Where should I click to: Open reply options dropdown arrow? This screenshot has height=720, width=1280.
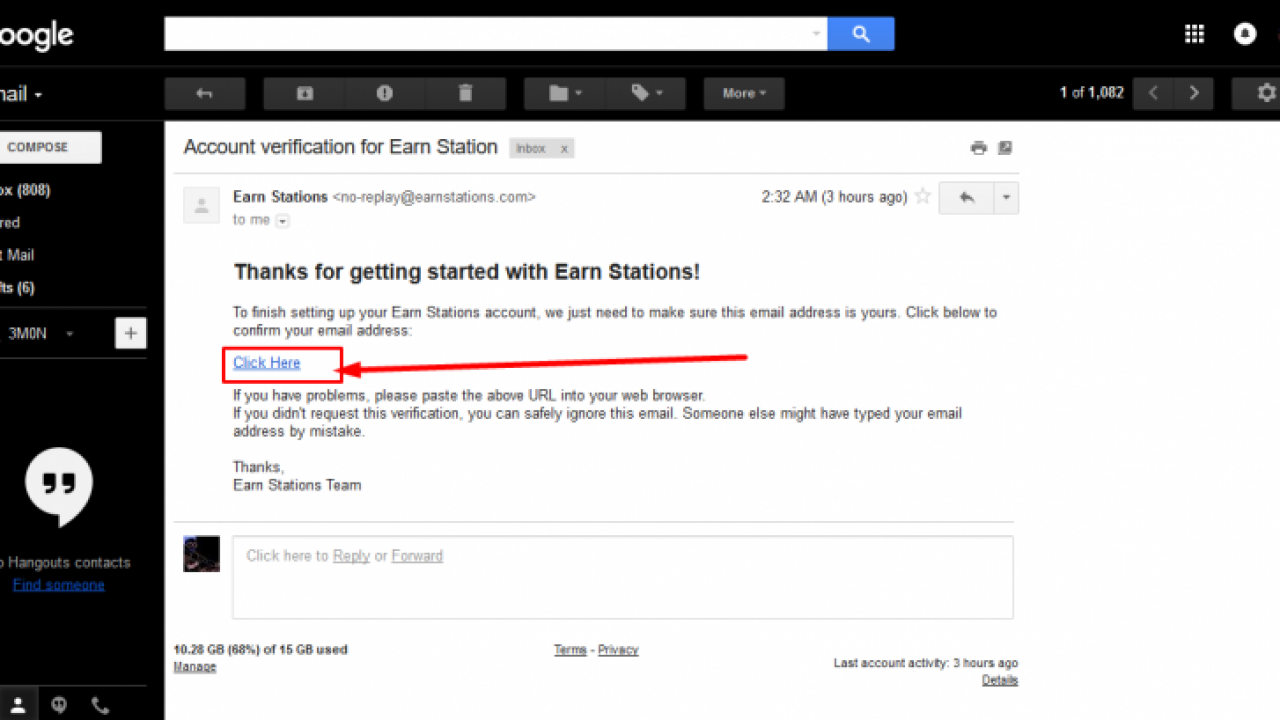1006,197
